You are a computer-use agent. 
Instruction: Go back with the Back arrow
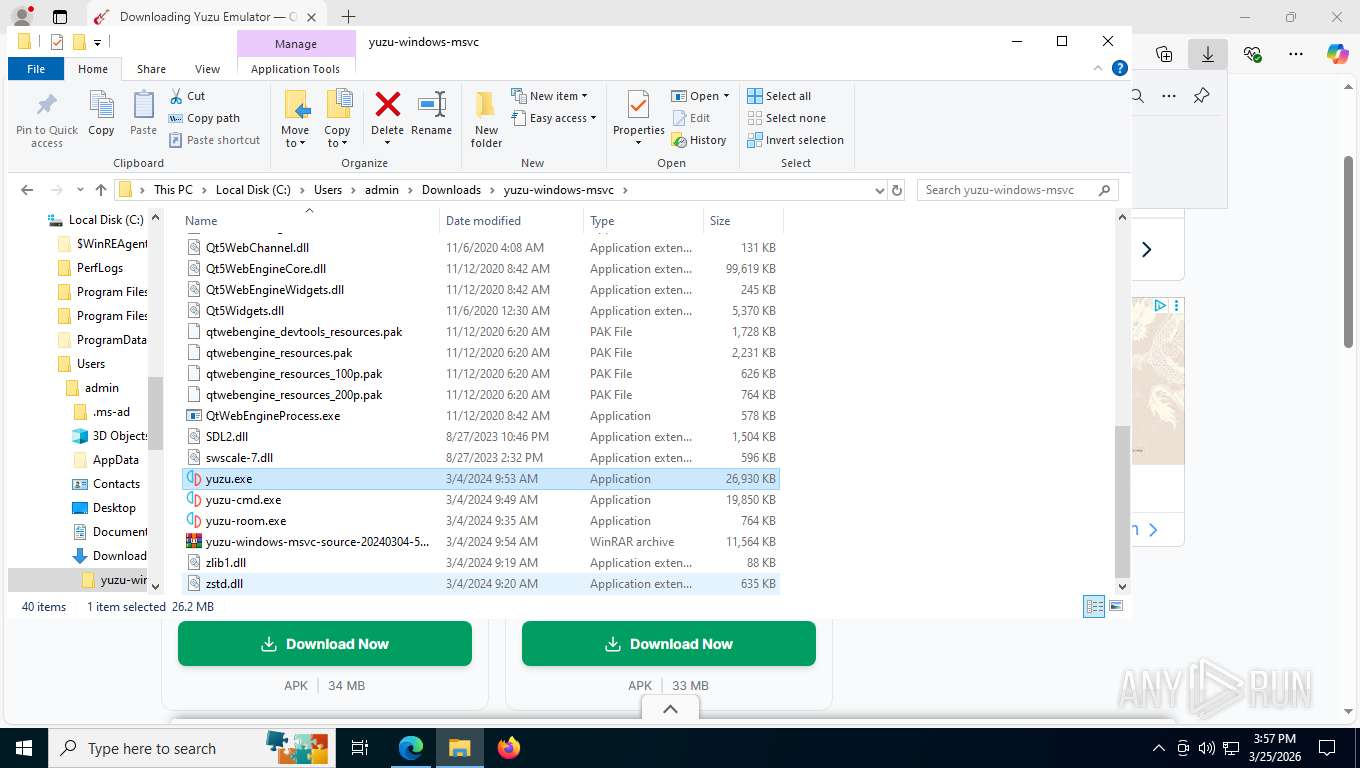(27, 190)
